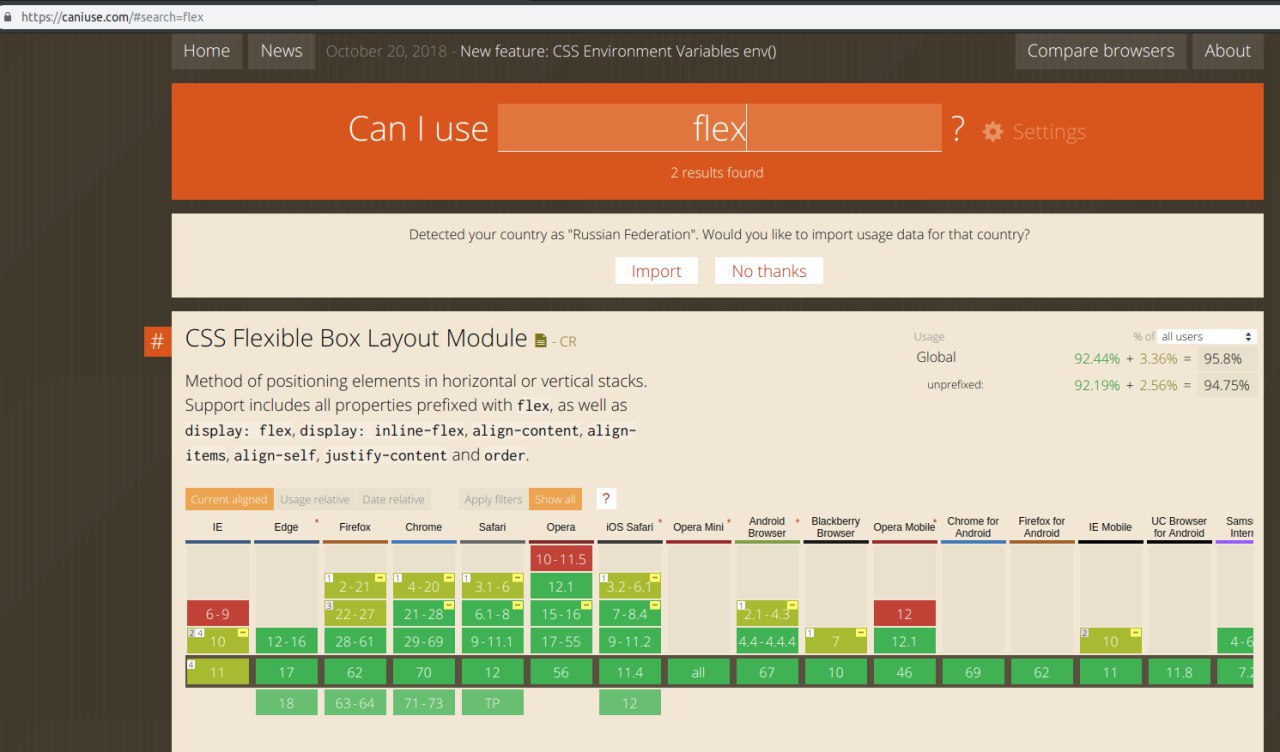The image size is (1280, 752).
Task: Click note marker on IE 11 cell
Action: click(191, 664)
